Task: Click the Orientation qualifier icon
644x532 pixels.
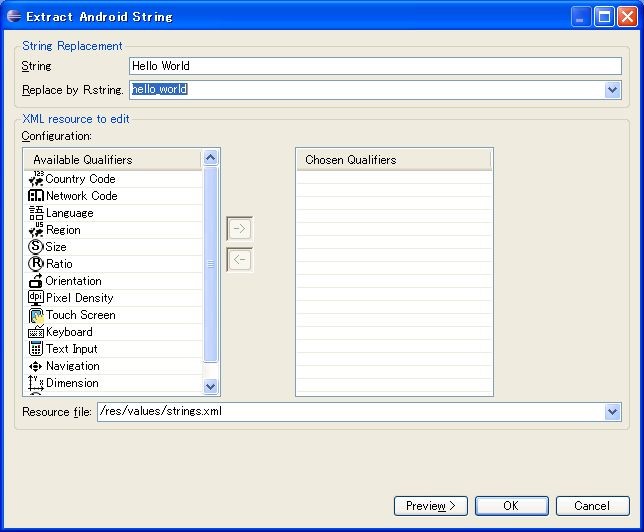Action: point(36,281)
